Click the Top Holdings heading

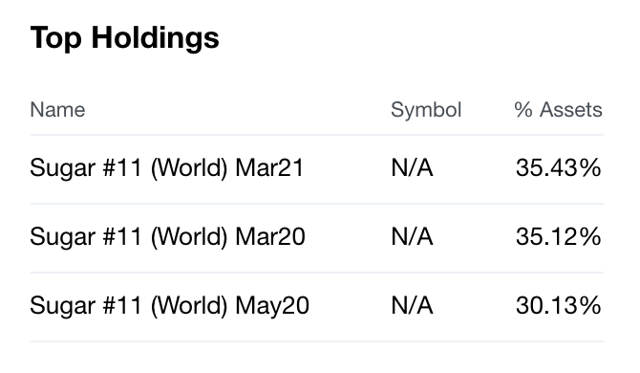(125, 38)
